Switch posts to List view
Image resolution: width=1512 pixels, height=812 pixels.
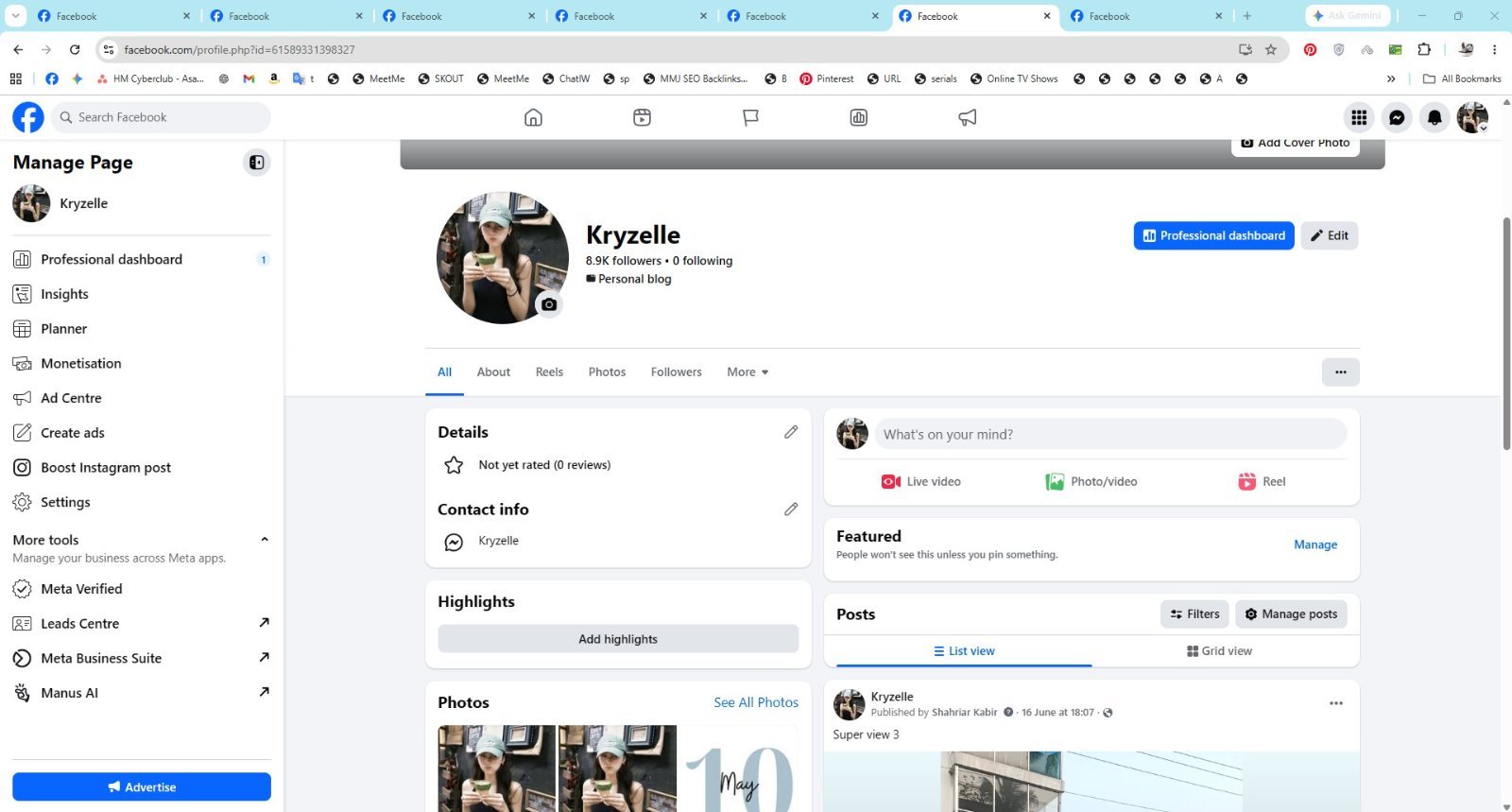coord(964,650)
